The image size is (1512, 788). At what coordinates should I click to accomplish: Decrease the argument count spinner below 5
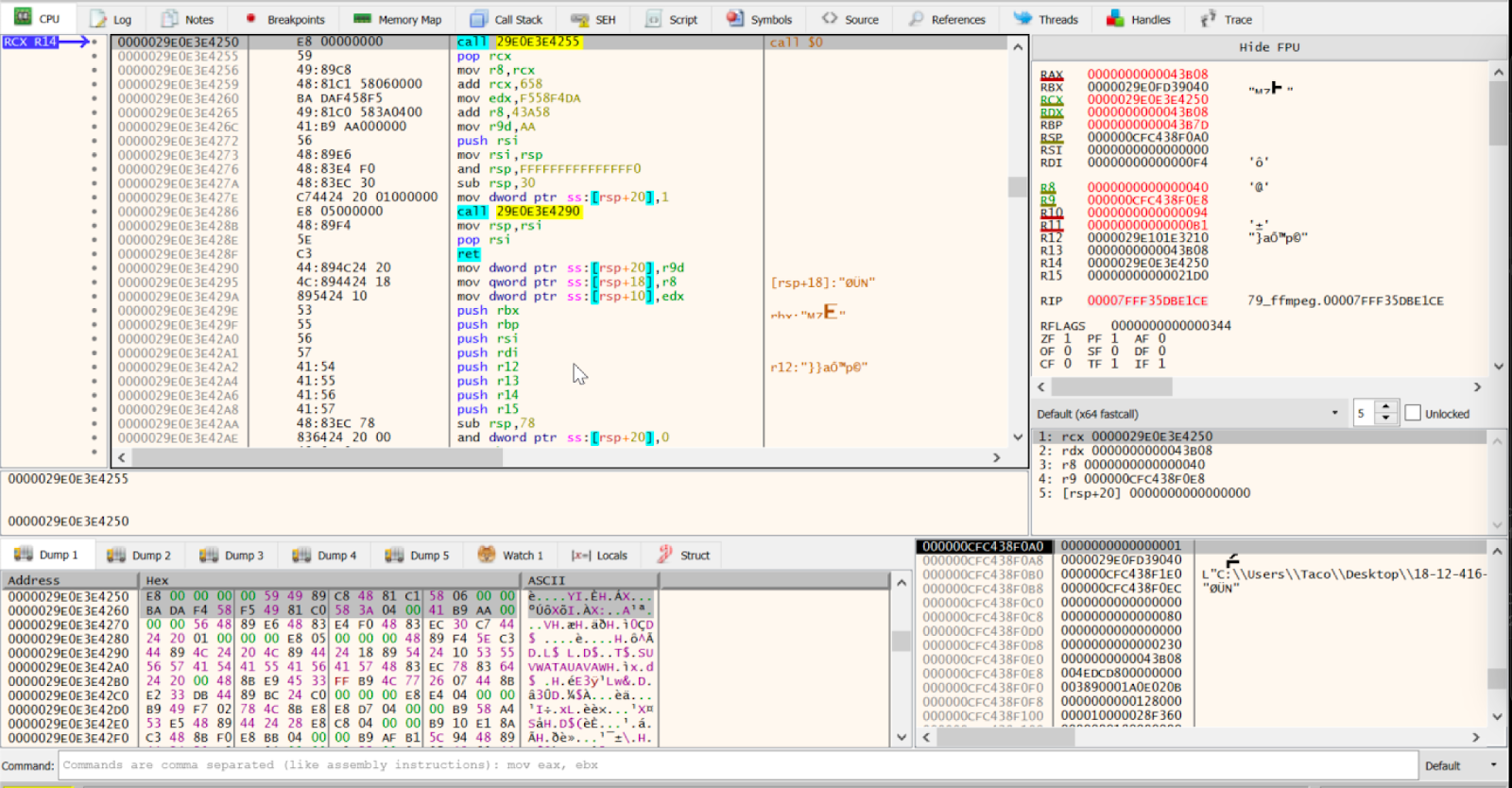pos(1386,419)
